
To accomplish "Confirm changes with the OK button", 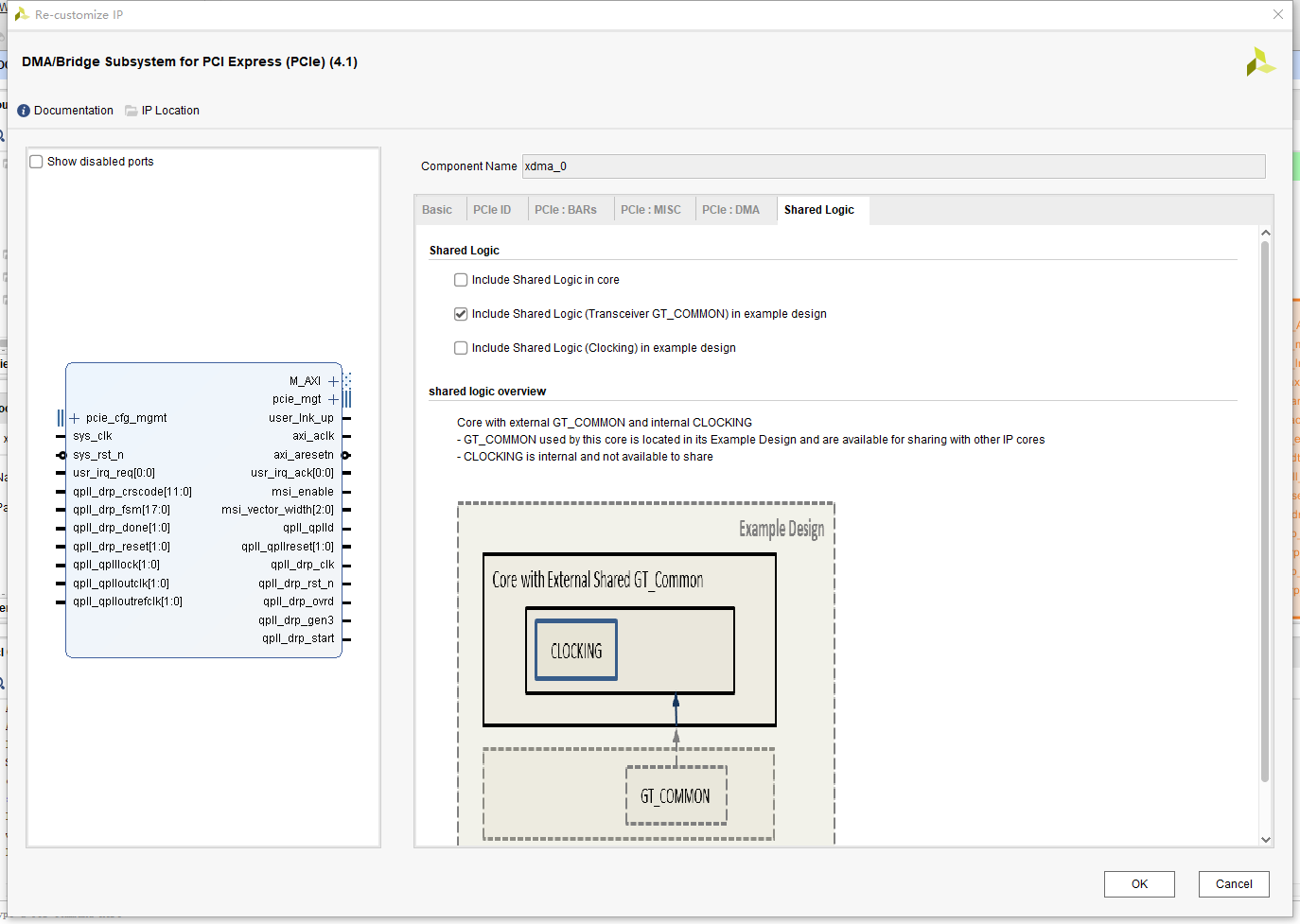I will 1139,883.
